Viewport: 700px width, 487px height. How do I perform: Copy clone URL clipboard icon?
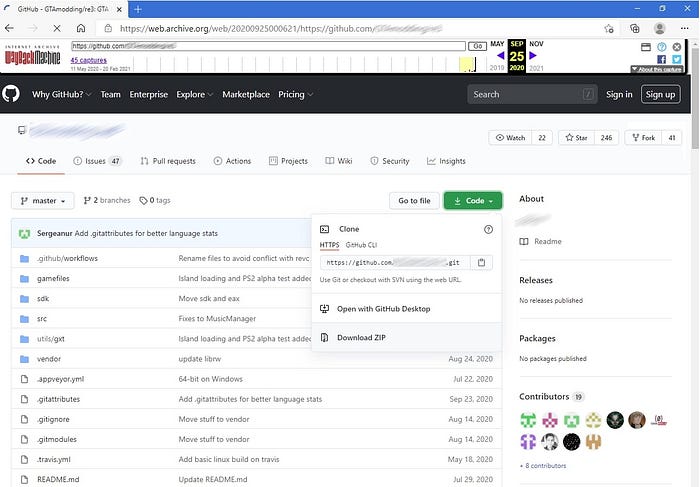(481, 262)
